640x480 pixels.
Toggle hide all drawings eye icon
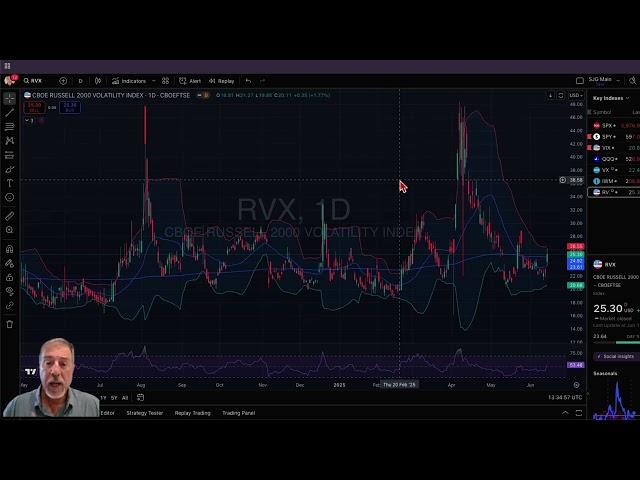click(9, 291)
